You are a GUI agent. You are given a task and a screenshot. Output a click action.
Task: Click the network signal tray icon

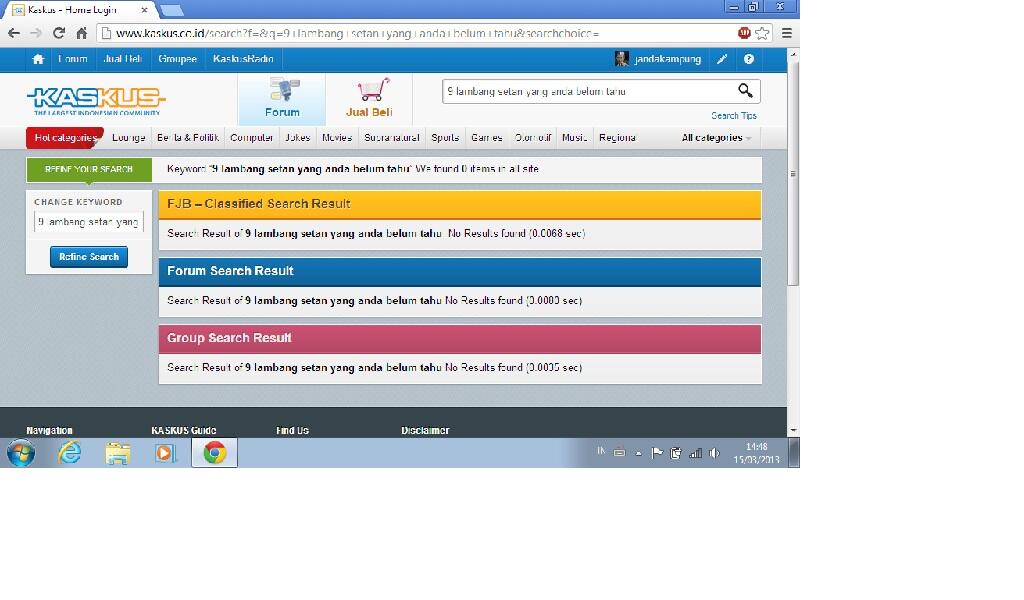[696, 453]
